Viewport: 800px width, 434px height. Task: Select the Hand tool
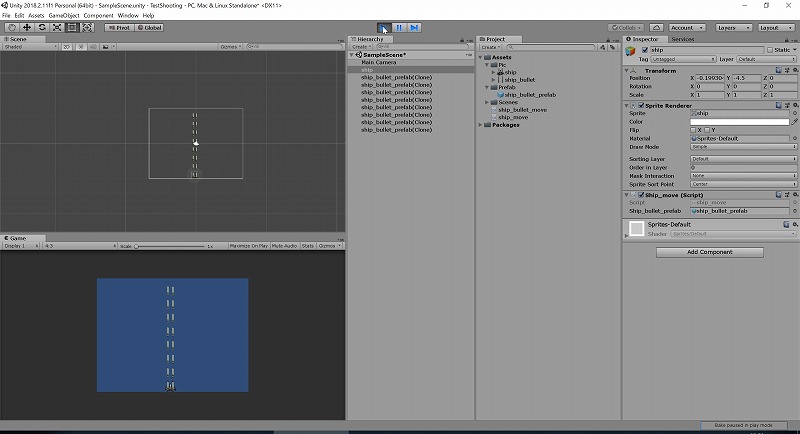12,28
